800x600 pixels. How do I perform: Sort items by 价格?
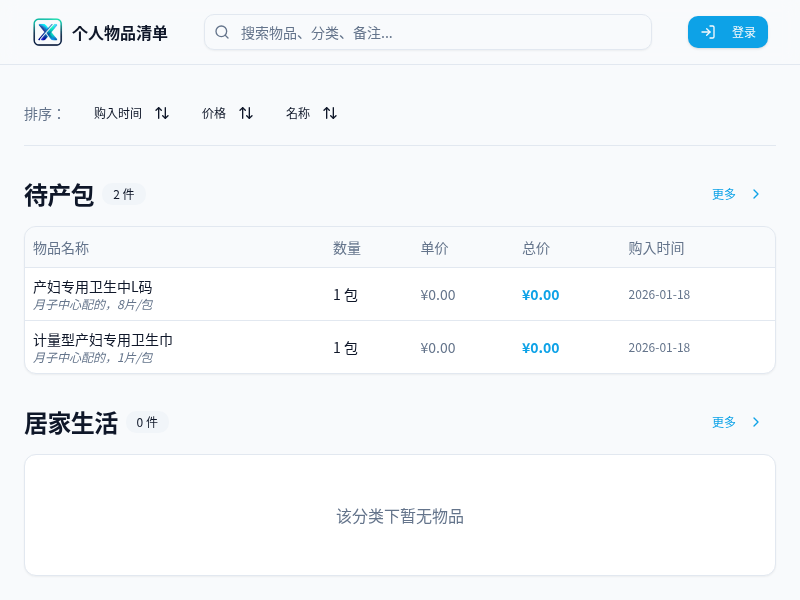[214, 113]
